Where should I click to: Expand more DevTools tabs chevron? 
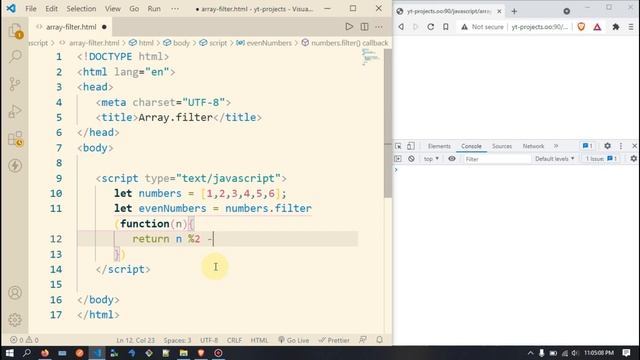pos(556,146)
